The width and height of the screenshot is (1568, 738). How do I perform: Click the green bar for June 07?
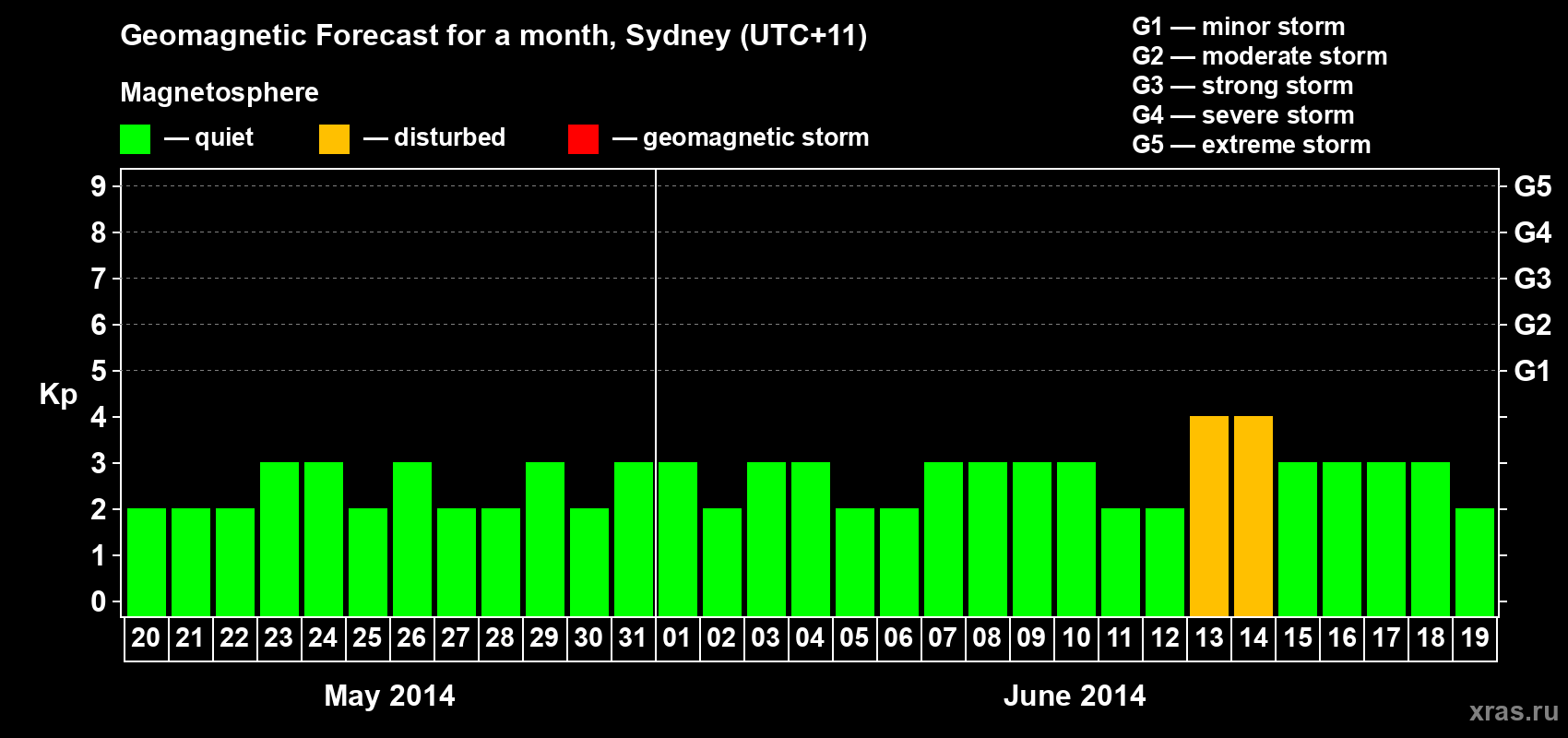point(944,539)
